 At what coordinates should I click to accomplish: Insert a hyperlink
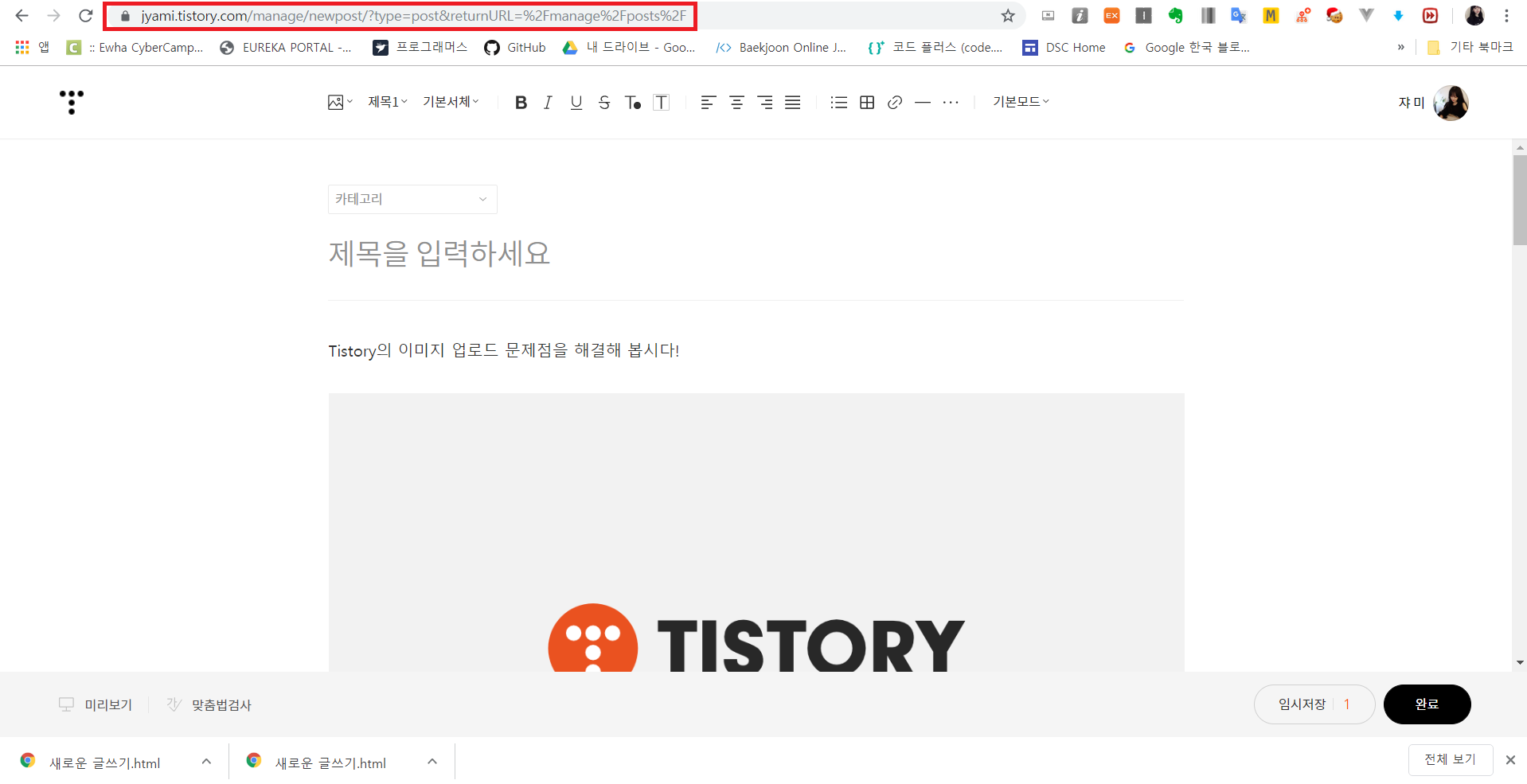tap(895, 103)
